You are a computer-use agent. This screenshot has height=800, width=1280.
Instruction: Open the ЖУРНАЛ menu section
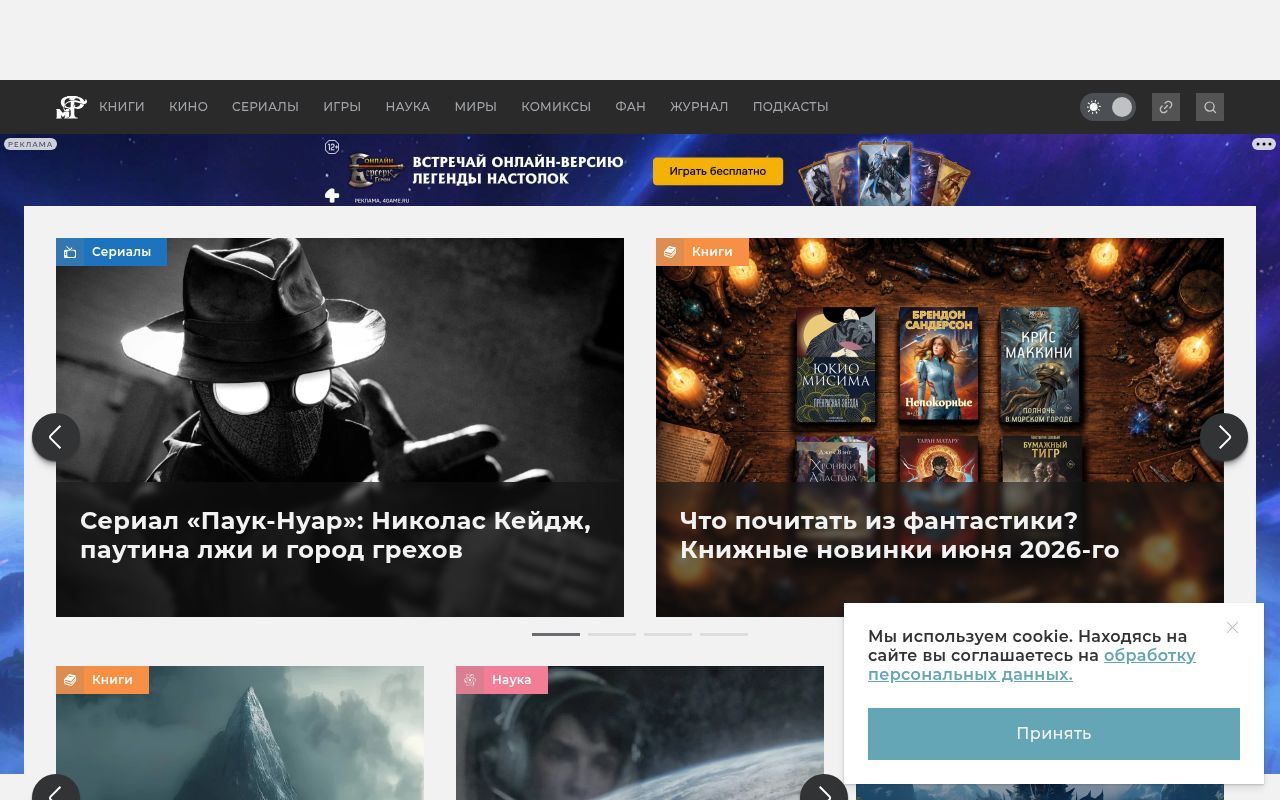pyautogui.click(x=699, y=107)
